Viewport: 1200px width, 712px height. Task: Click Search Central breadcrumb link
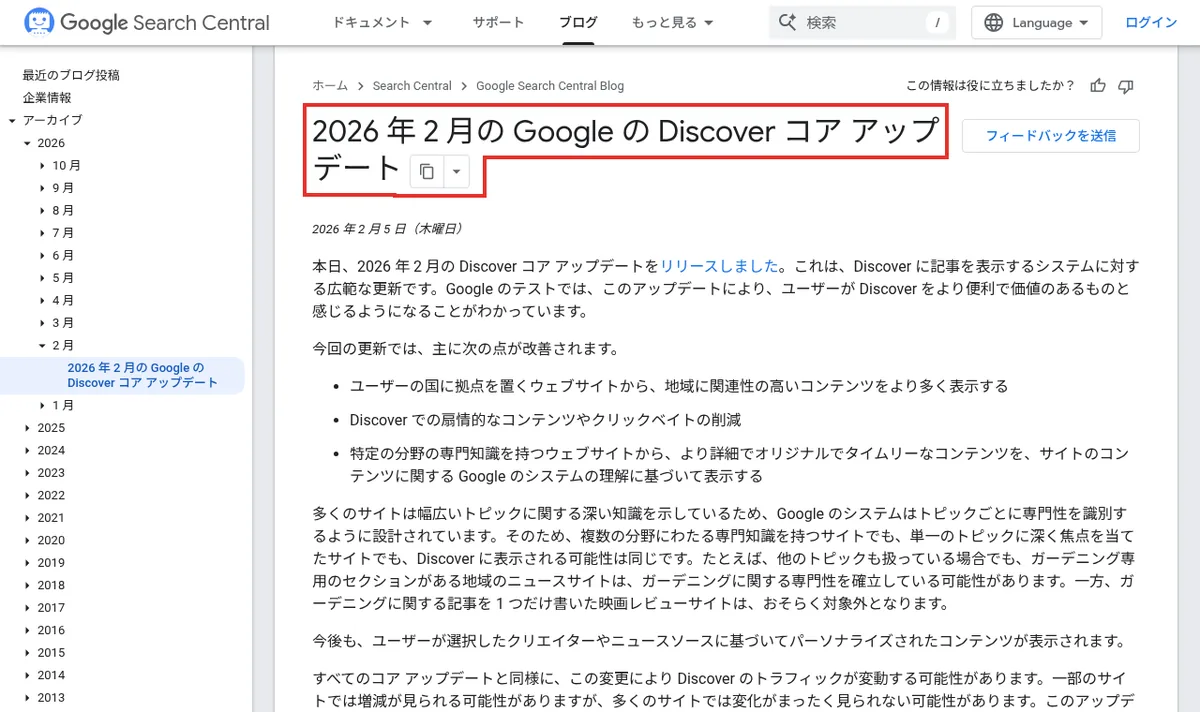click(x=412, y=86)
